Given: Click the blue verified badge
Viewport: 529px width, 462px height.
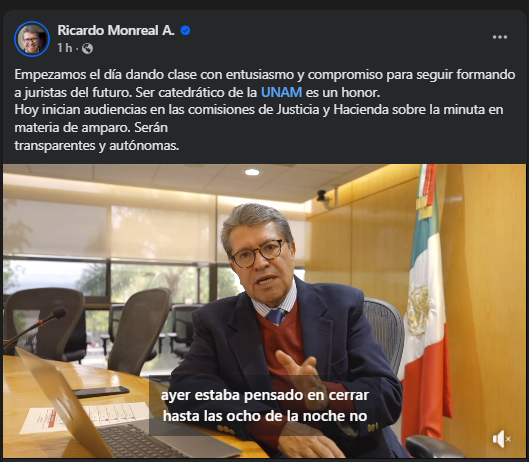Looking at the screenshot, I should pyautogui.click(x=185, y=31).
